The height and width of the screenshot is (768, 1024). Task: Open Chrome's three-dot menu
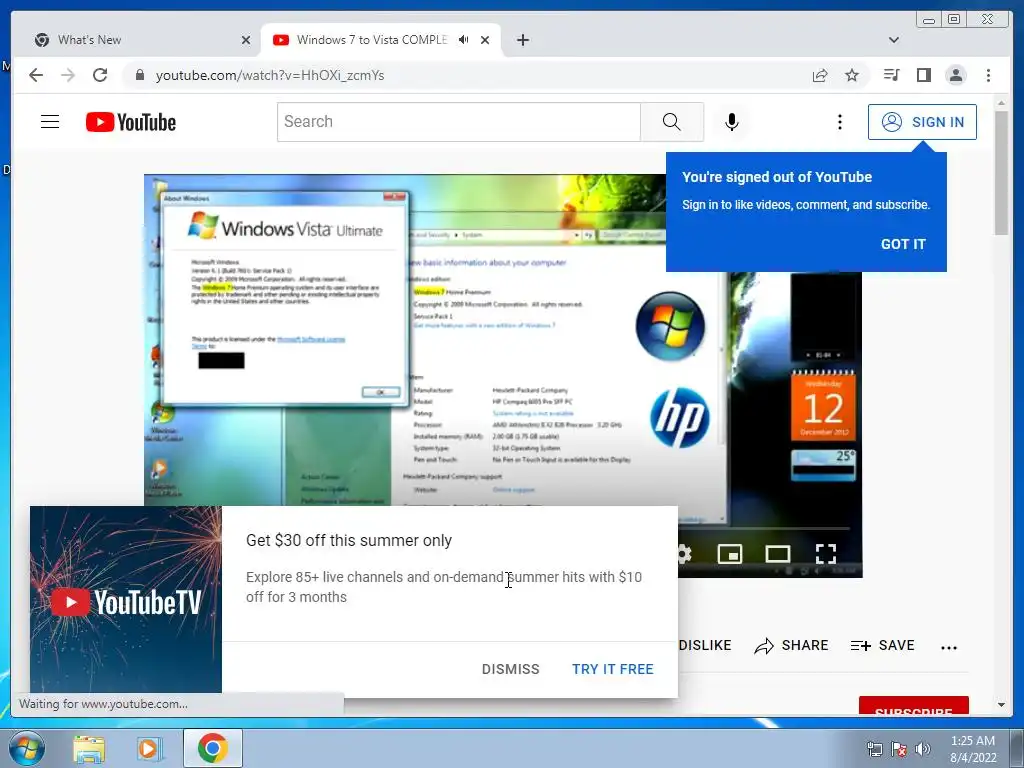[988, 75]
